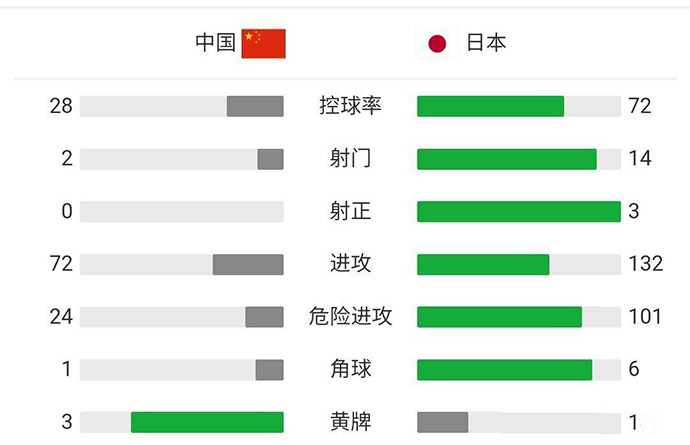Click the China flag icon
690x445 pixels.
click(264, 43)
